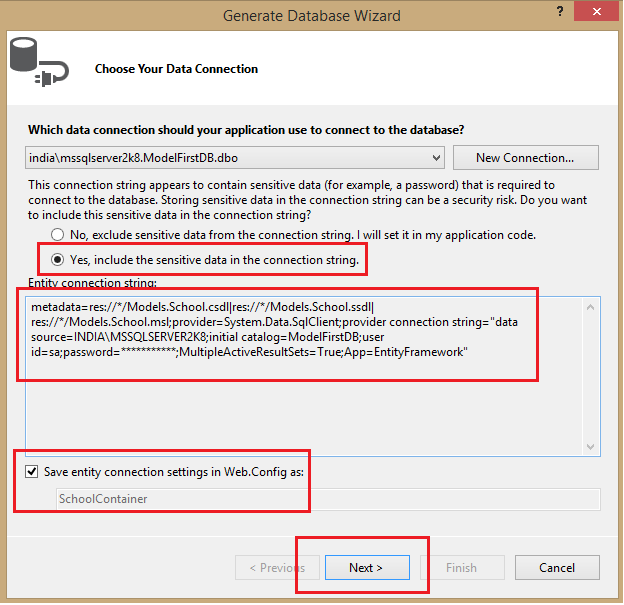Close the Generate Database Wizard dialog

pyautogui.click(x=598, y=12)
